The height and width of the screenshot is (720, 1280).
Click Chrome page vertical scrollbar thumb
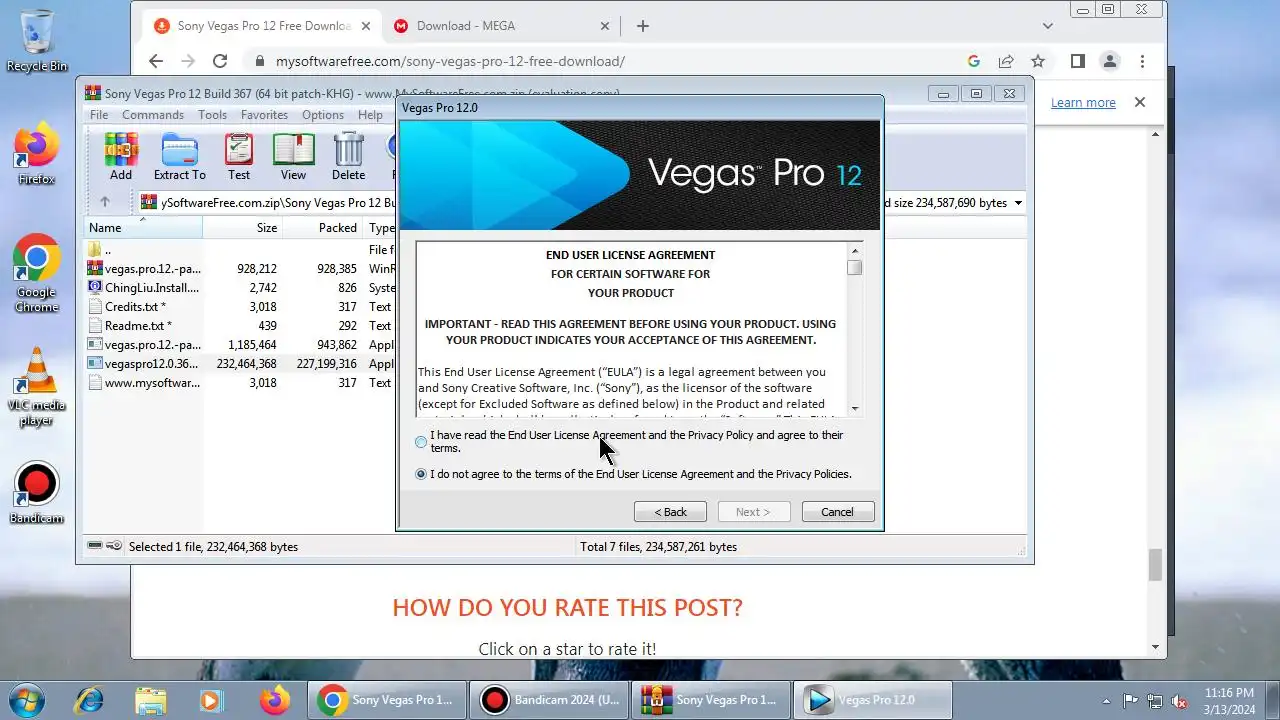click(1155, 565)
